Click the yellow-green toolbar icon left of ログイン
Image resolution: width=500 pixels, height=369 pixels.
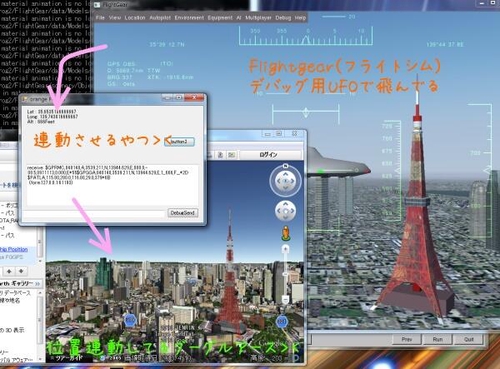(x=232, y=155)
